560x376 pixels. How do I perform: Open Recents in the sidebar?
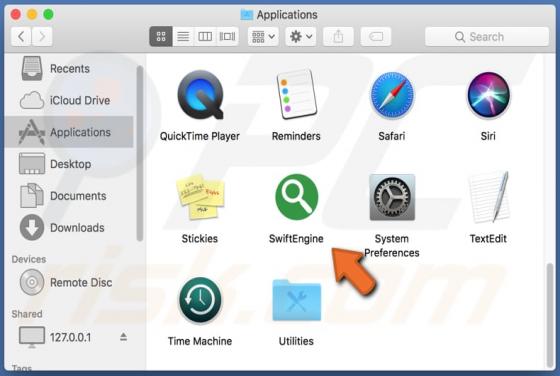click(x=69, y=69)
